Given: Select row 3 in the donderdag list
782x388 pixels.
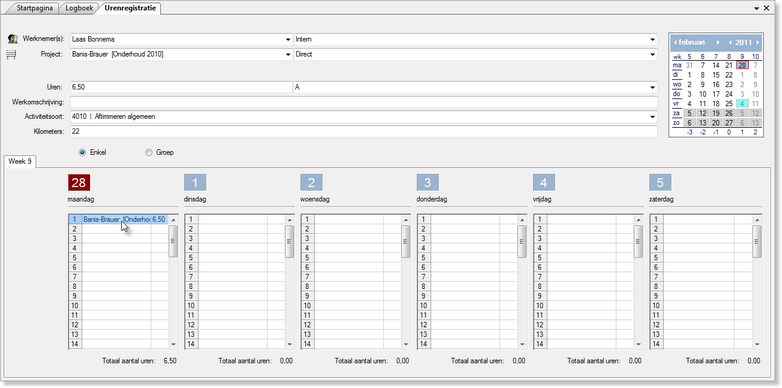Looking at the screenshot, I should coord(468,238).
